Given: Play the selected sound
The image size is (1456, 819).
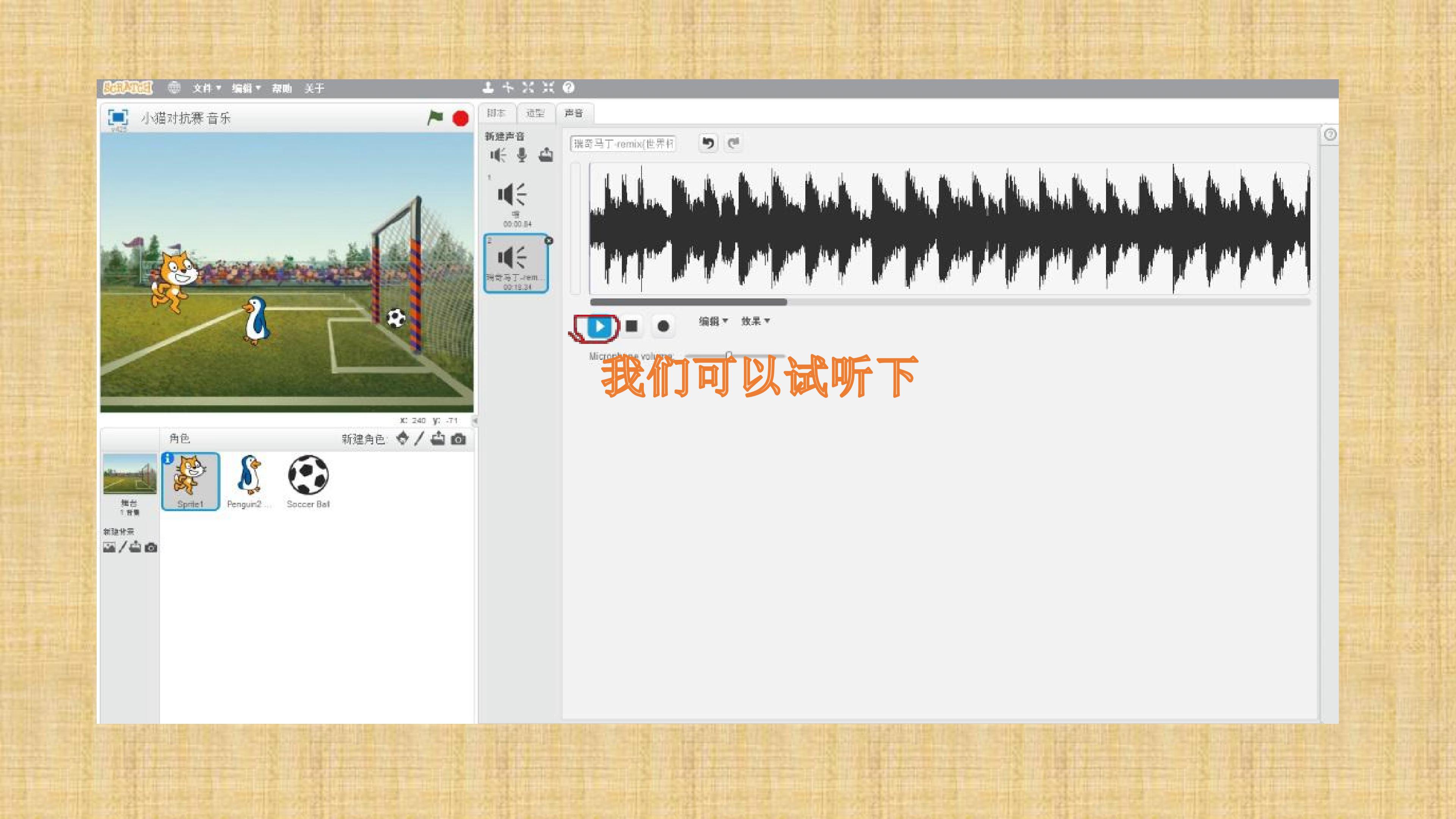Looking at the screenshot, I should (x=599, y=326).
